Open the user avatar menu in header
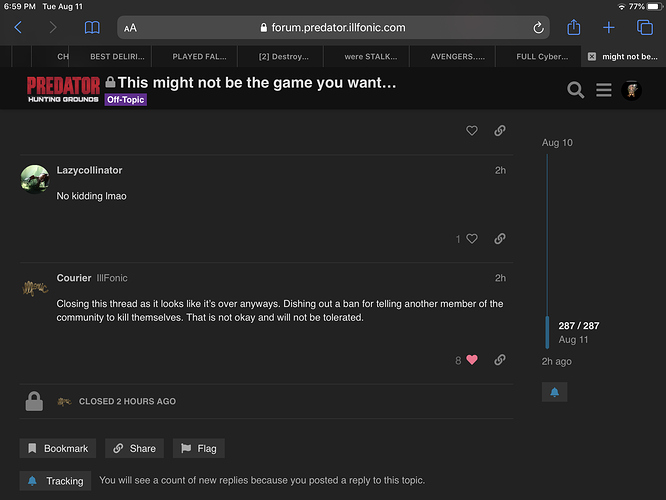Viewport: 666px width, 500px height. point(632,90)
